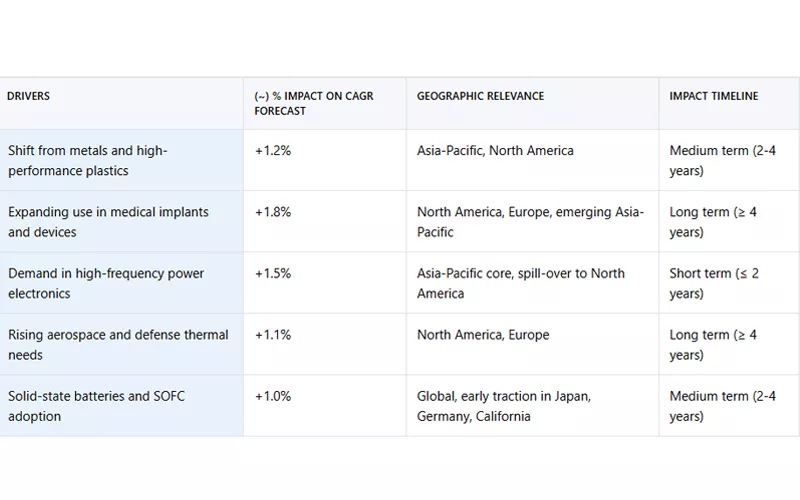800x500 pixels.
Task: Click the IMPACT TIMELINE column header
Action: point(713,96)
